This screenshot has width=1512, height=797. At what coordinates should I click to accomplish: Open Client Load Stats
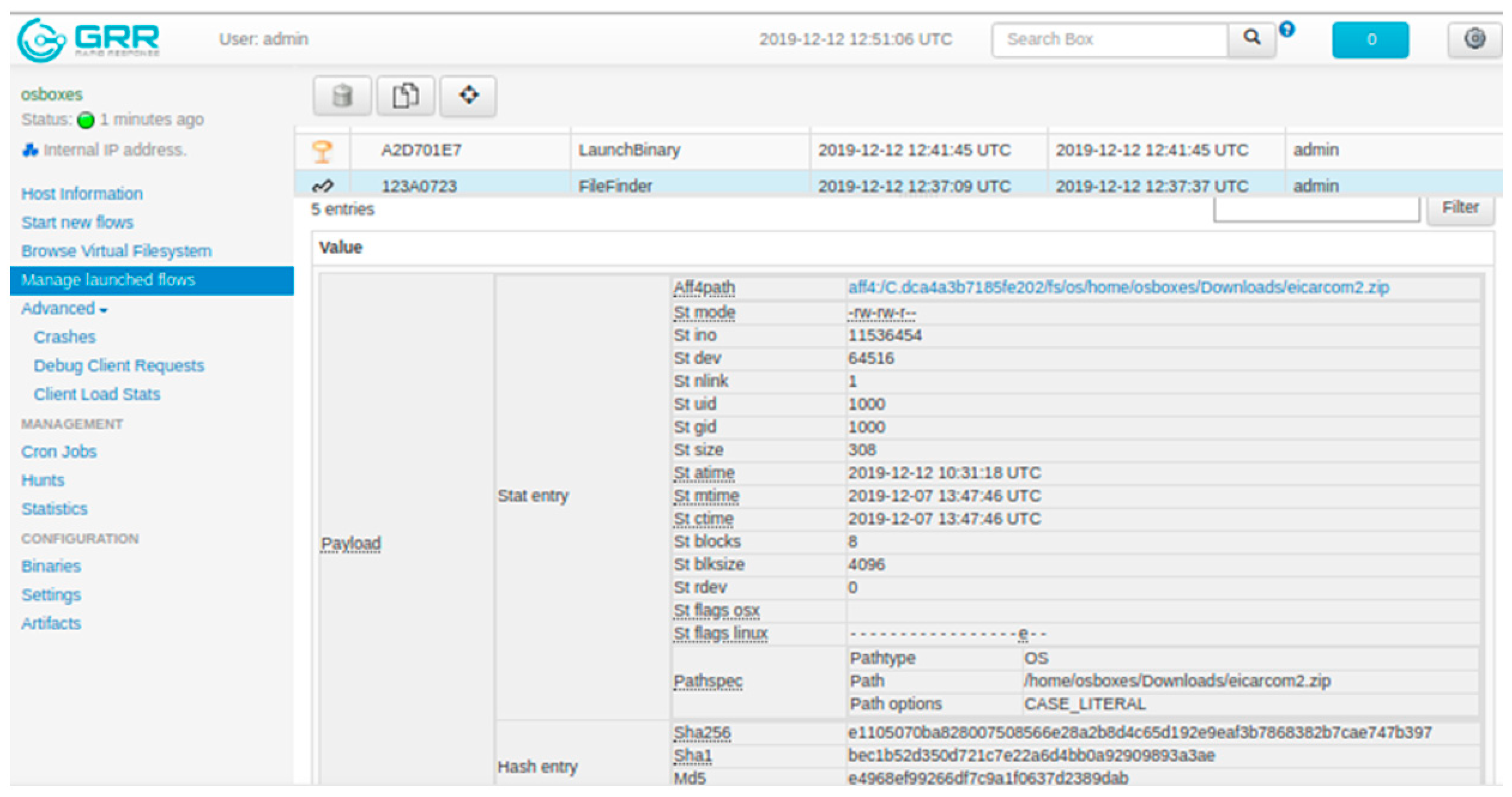(x=97, y=395)
